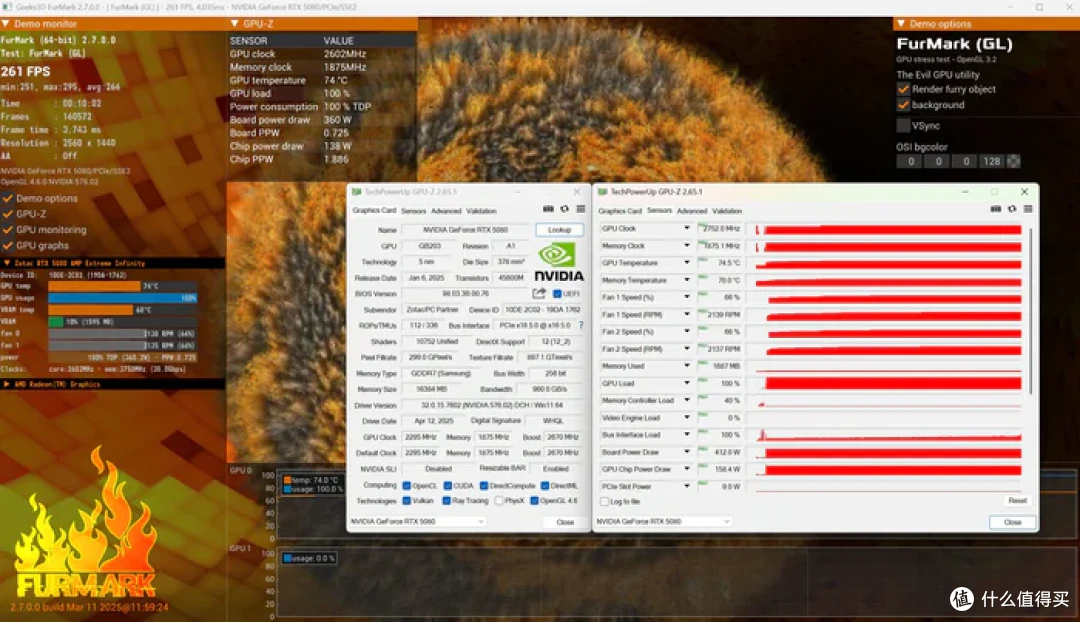This screenshot has width=1080, height=622.
Task: Expand the AMD Radeon(TM) Graphics section
Action: [7, 384]
